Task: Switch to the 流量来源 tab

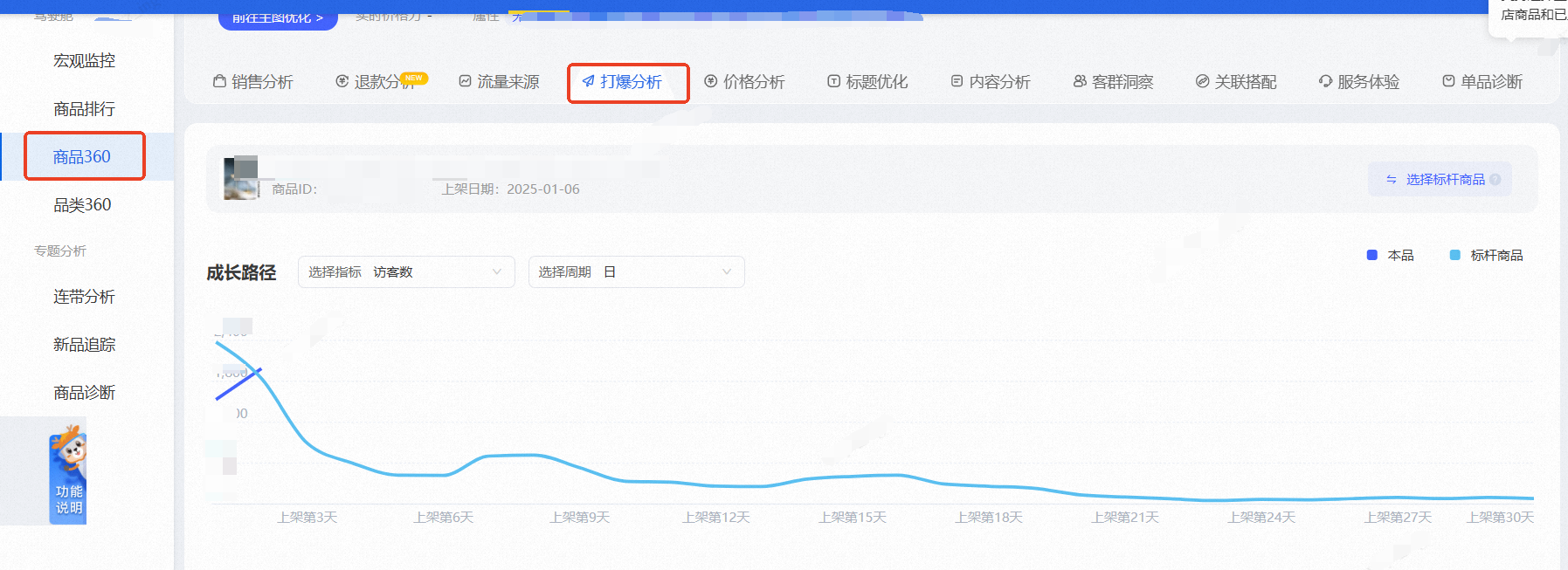Action: click(499, 81)
